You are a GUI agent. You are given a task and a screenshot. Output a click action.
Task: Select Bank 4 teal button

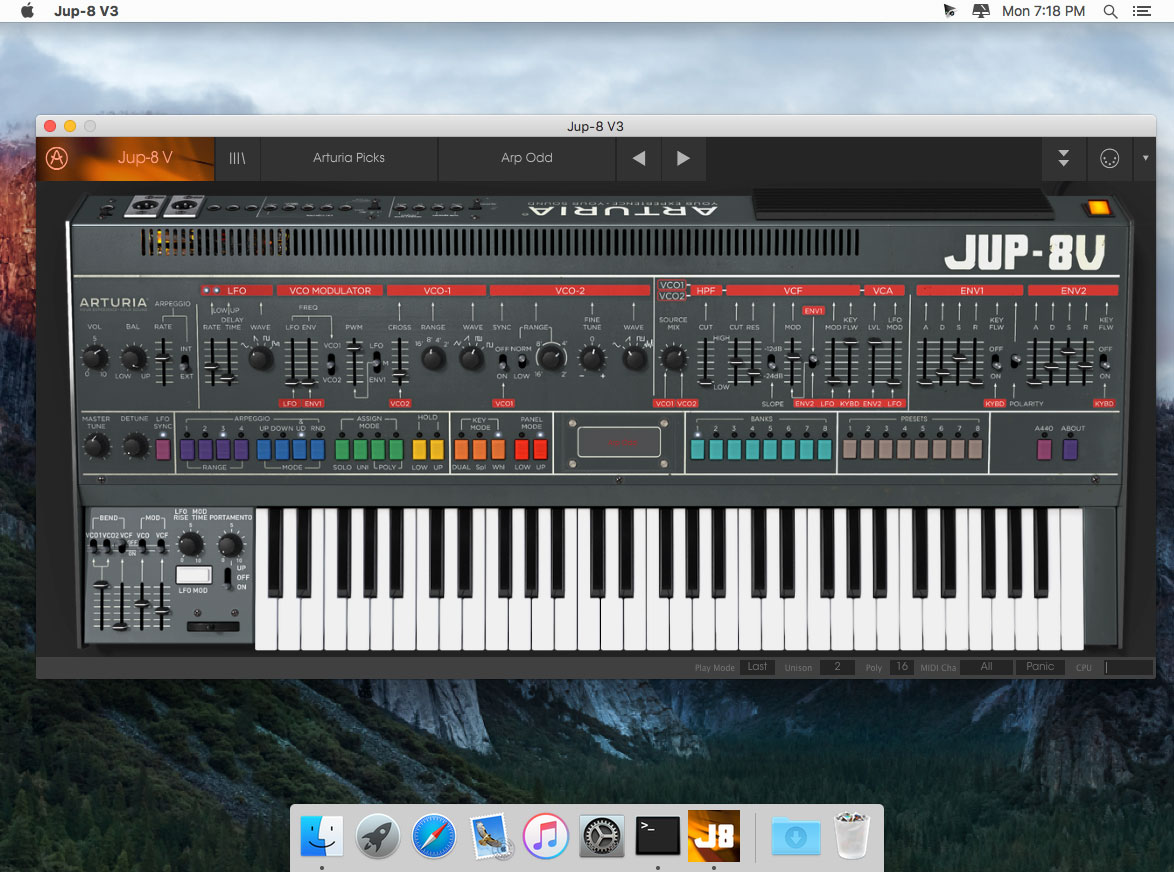(x=752, y=449)
